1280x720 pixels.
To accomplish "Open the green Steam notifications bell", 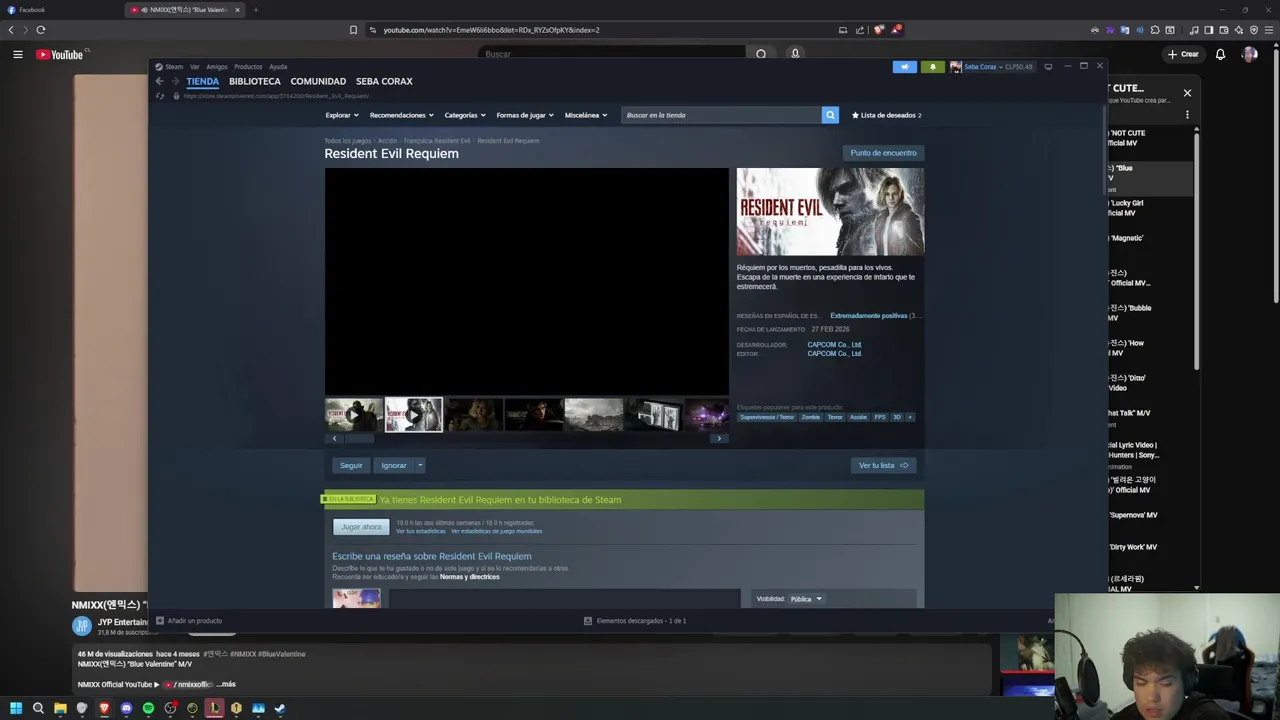I will [x=932, y=67].
